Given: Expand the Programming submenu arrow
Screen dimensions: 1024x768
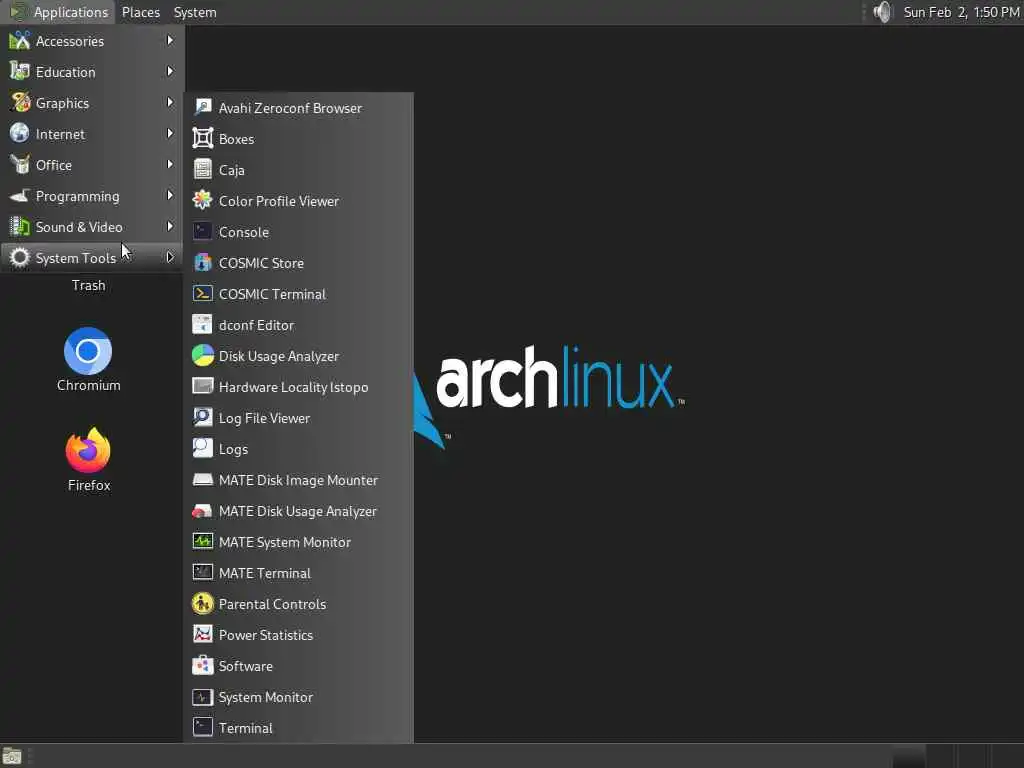Looking at the screenshot, I should point(170,195).
